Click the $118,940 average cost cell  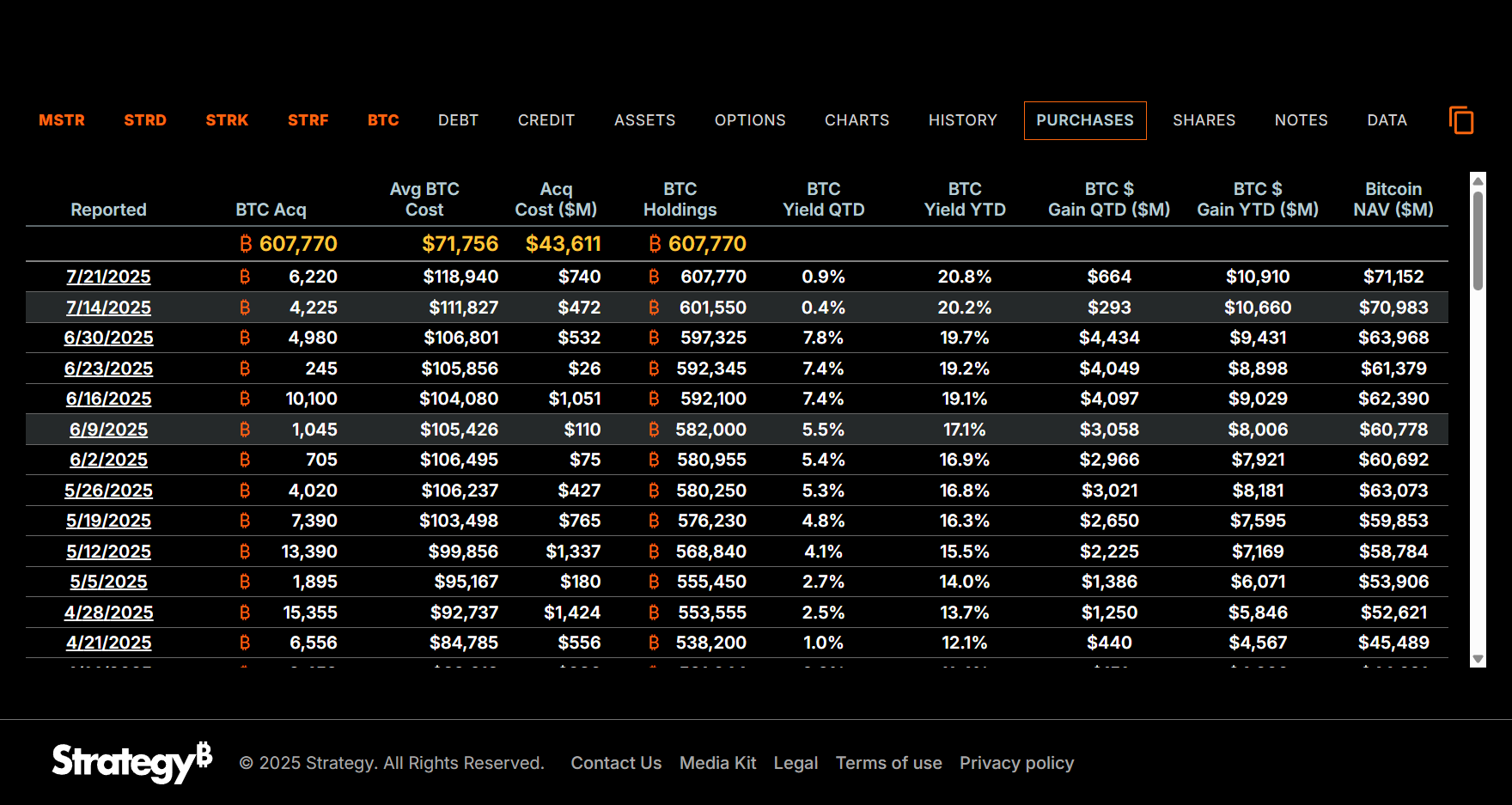460,277
